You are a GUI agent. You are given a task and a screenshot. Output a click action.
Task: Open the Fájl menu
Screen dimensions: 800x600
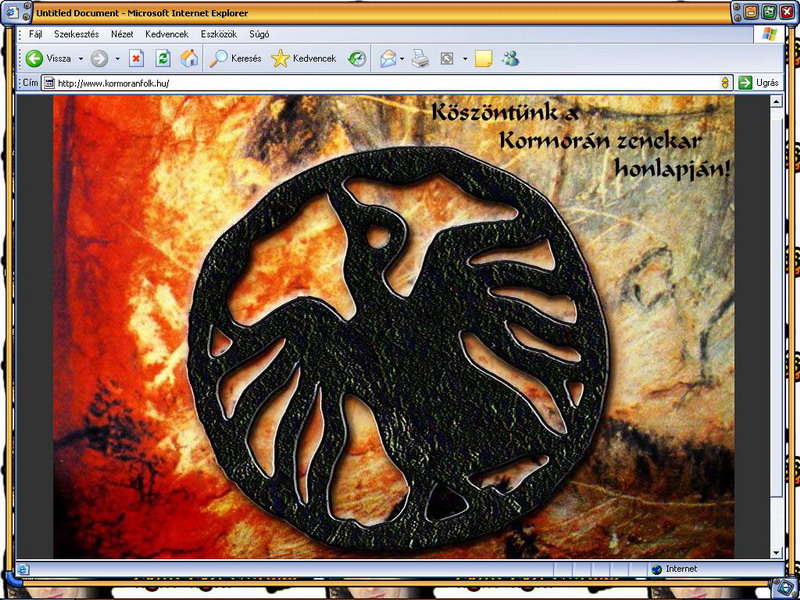[35, 33]
